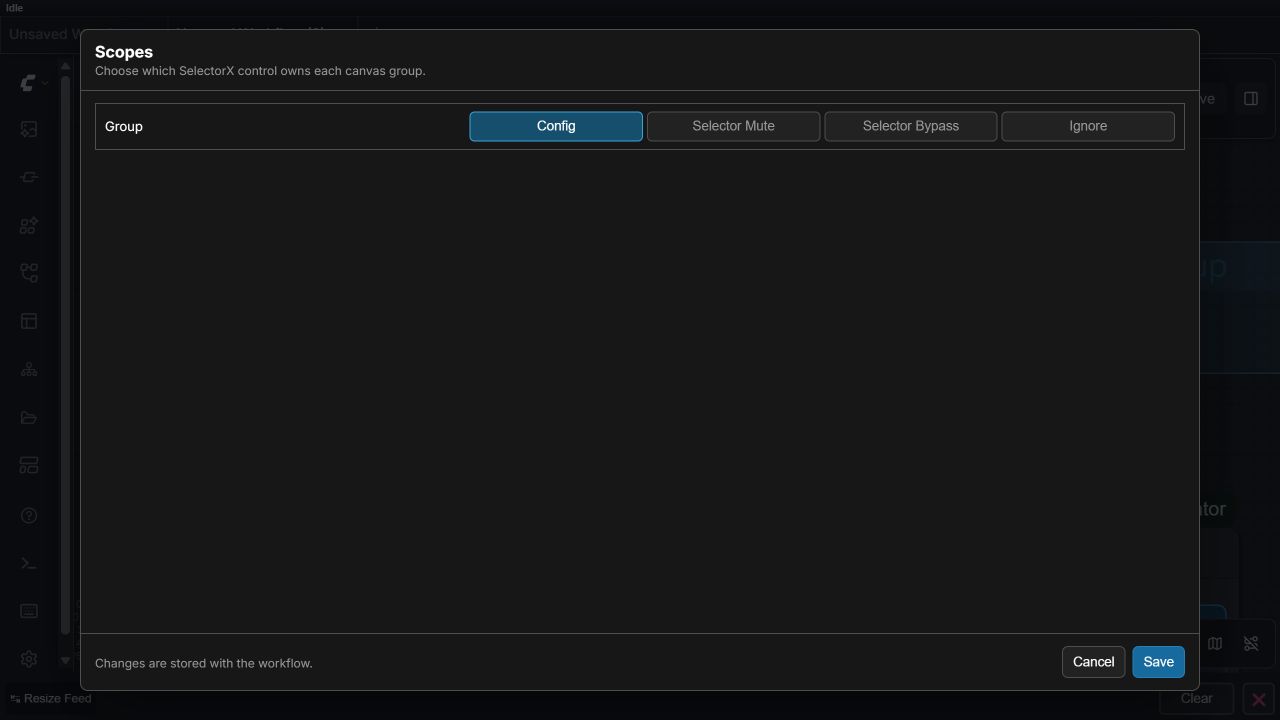1280x720 pixels.
Task: Open the queue sidebar icon
Action: point(29,177)
